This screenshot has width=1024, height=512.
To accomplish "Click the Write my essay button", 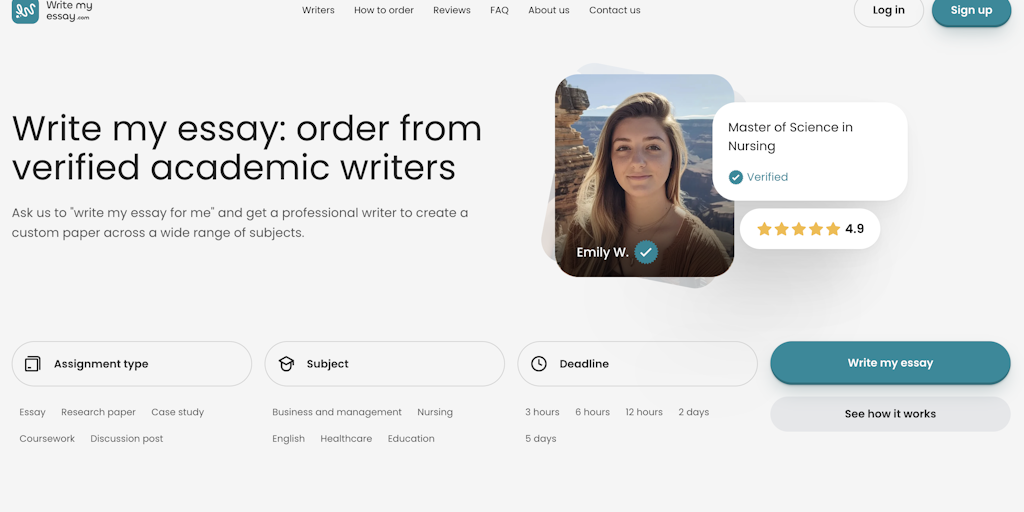I will [x=890, y=363].
